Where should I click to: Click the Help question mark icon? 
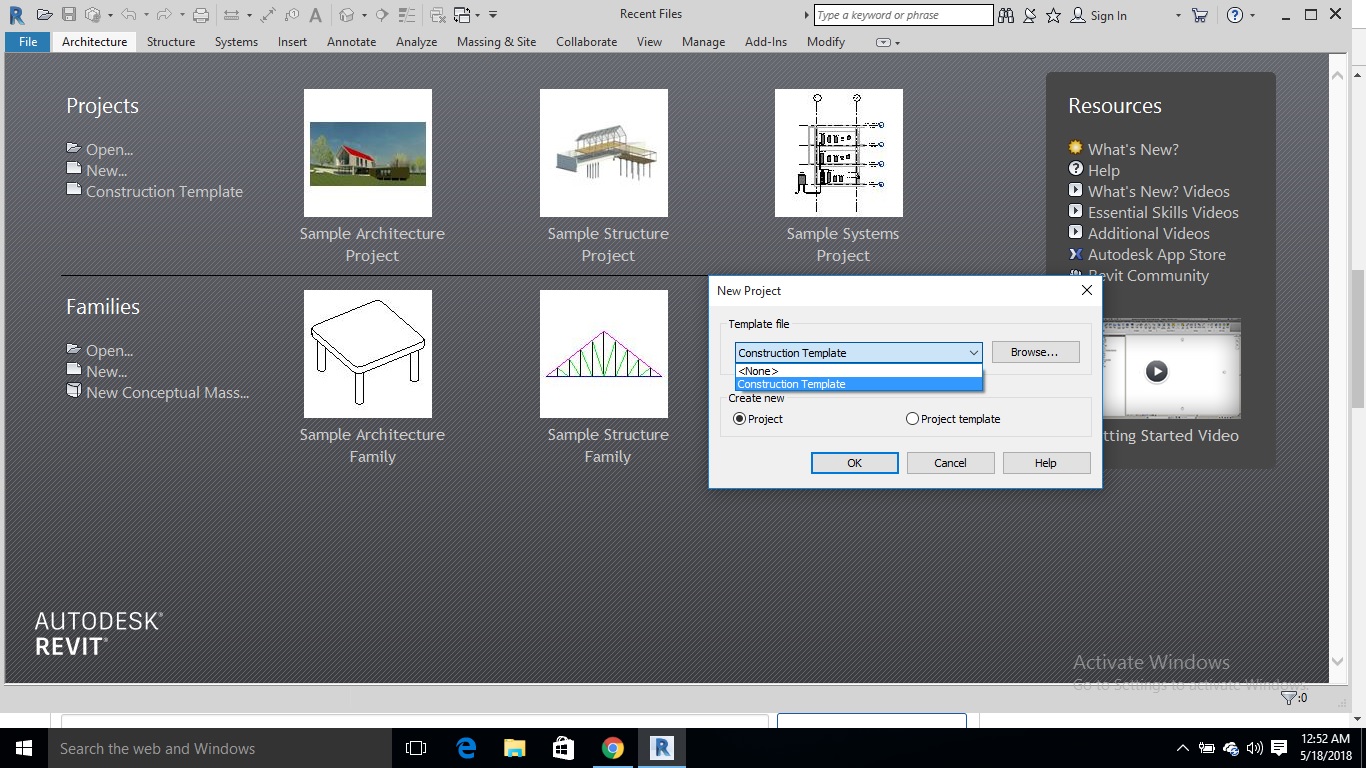click(1235, 15)
